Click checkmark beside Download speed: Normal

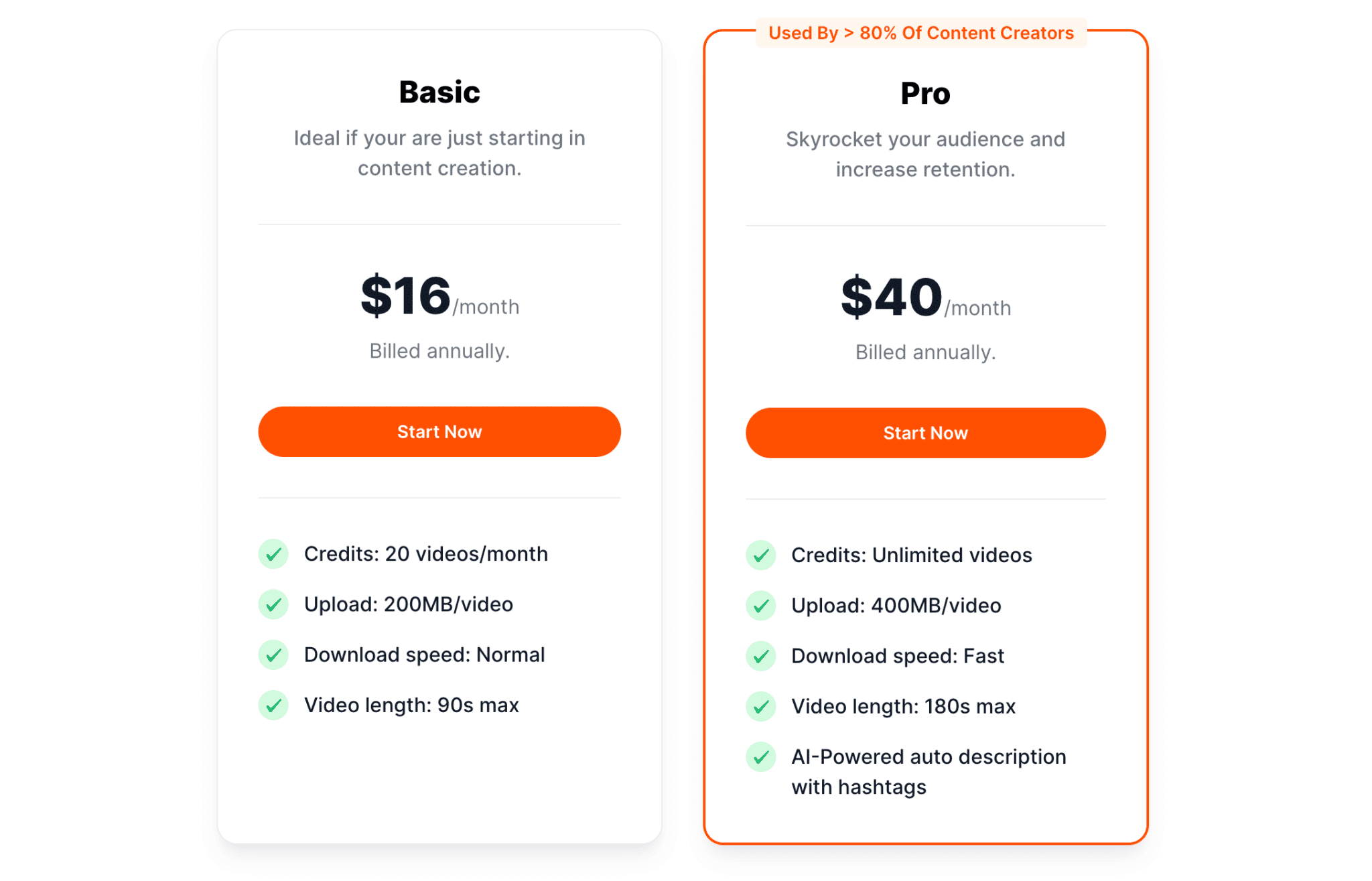(273, 655)
